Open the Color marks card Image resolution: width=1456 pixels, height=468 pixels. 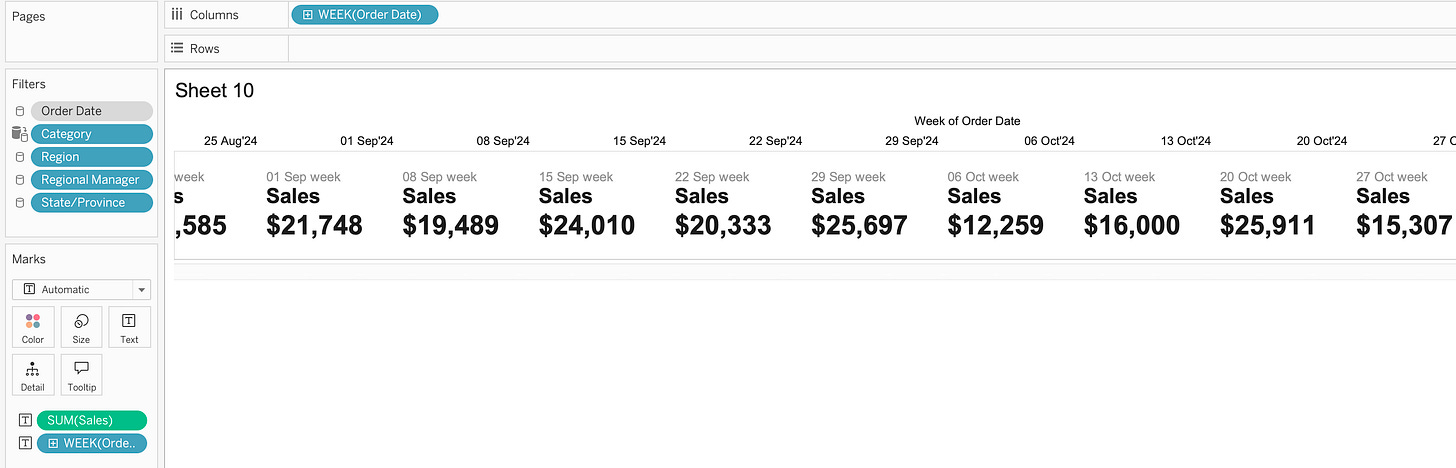[33, 327]
